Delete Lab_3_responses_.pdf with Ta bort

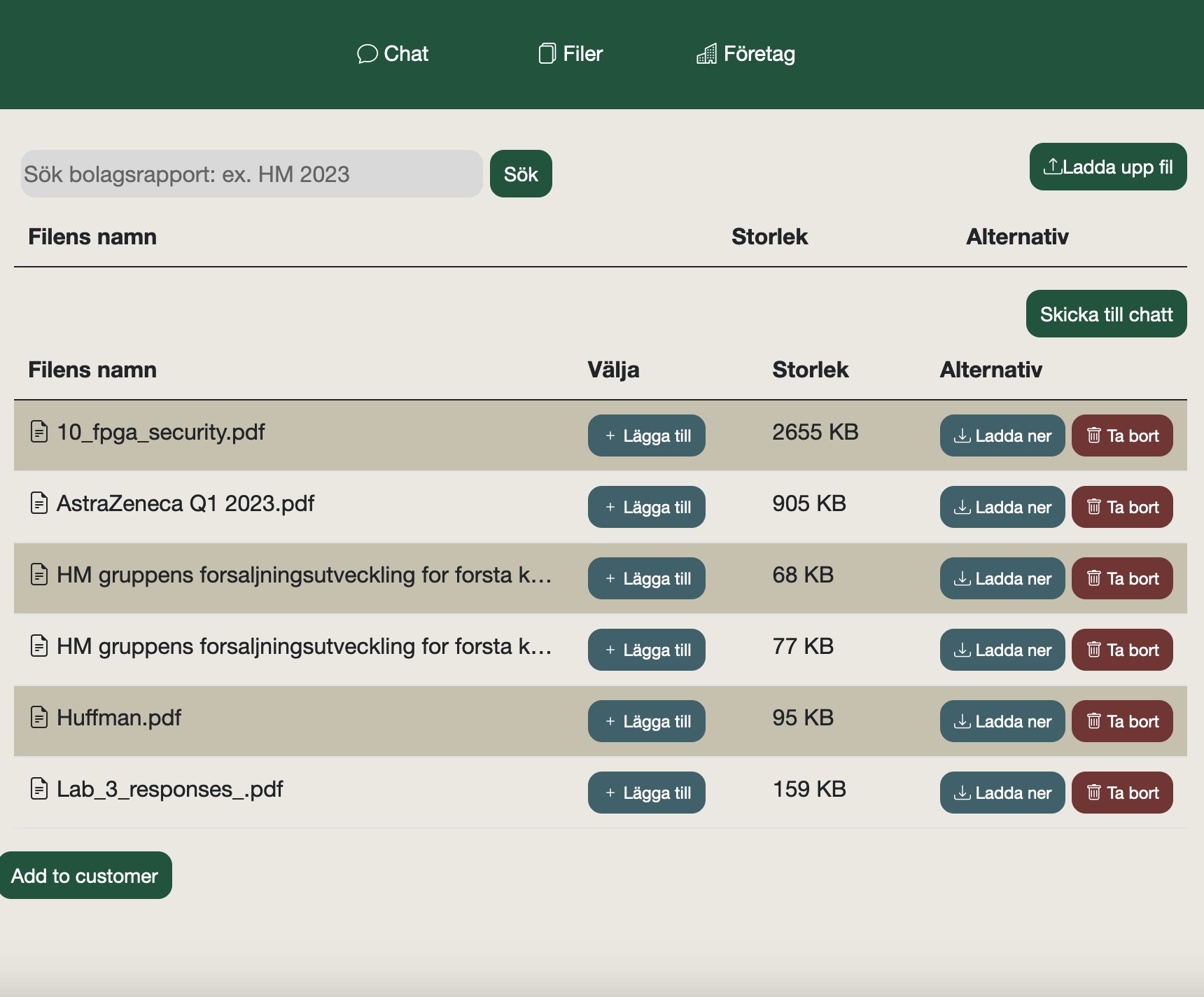[1122, 793]
